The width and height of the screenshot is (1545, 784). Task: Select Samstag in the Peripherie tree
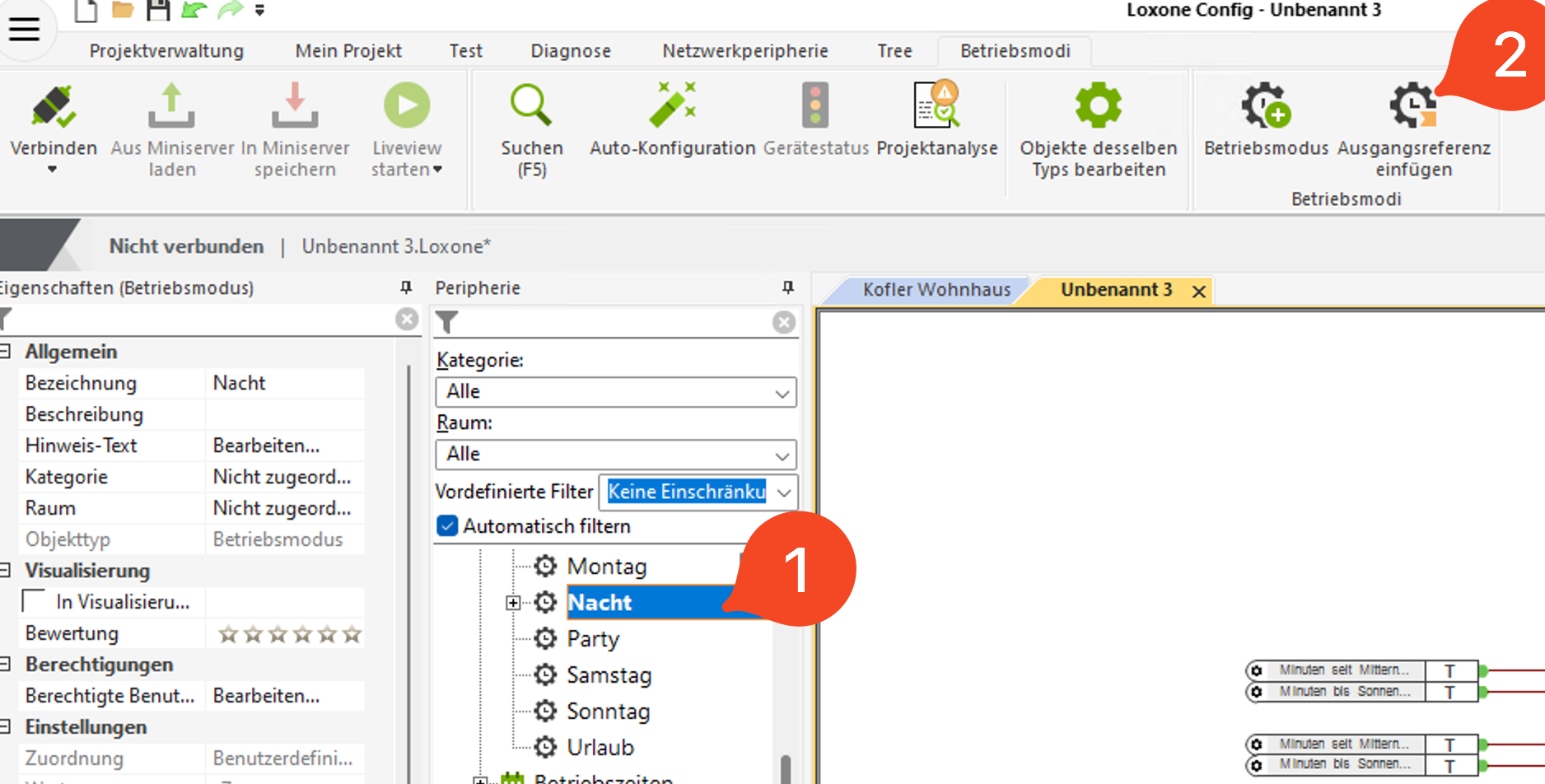[609, 675]
